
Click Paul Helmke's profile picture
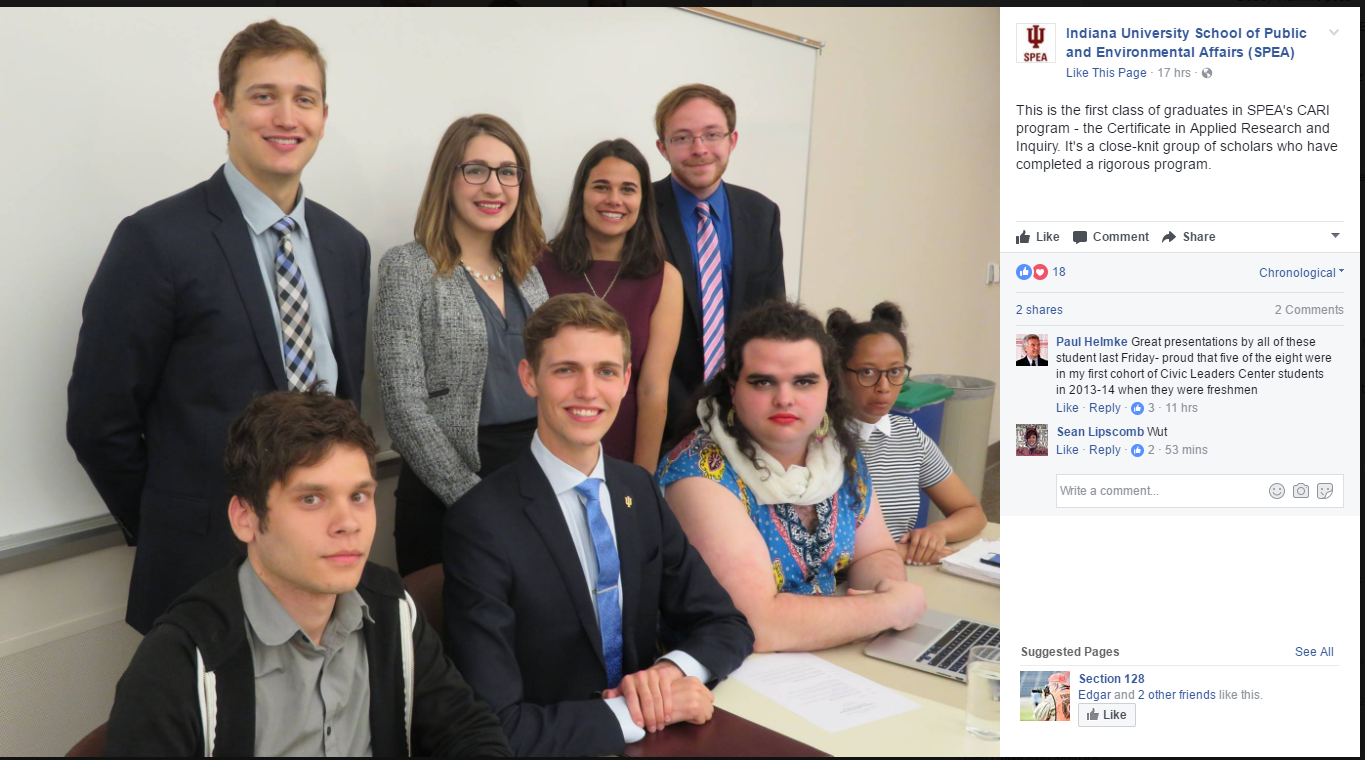click(1032, 350)
